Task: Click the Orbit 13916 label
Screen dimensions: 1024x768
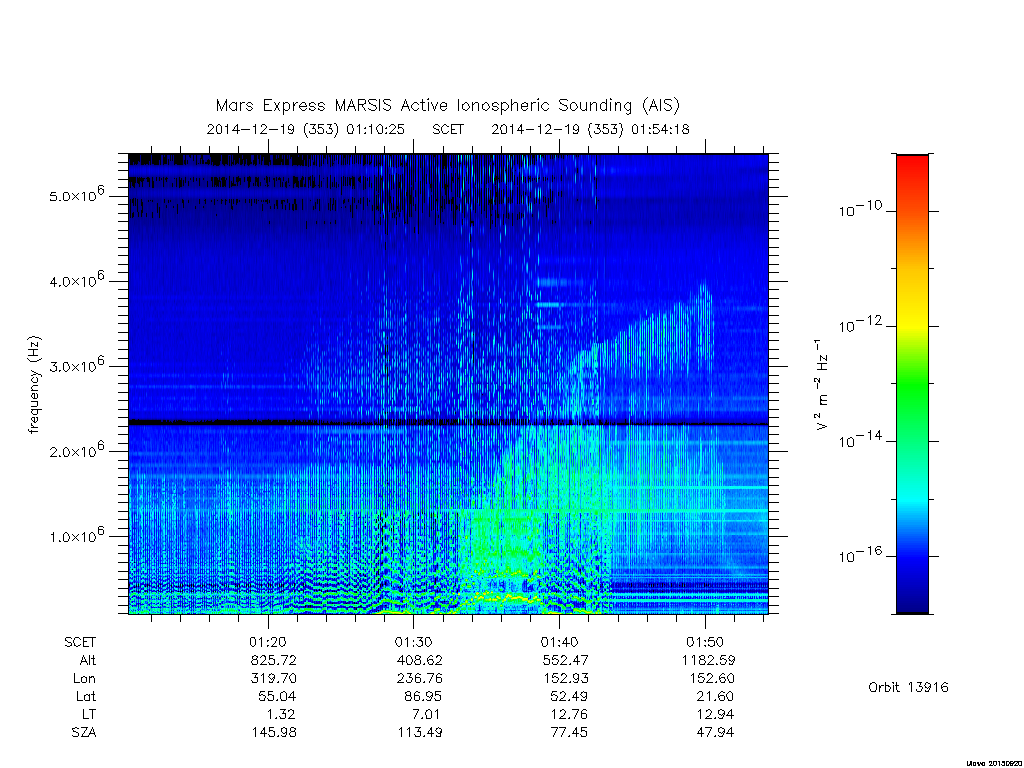Action: [x=908, y=687]
